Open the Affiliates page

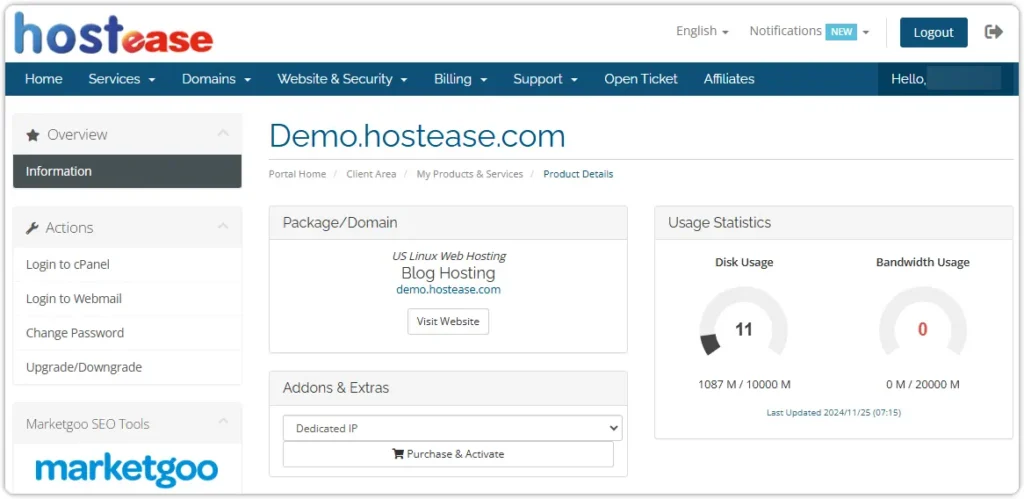click(729, 79)
